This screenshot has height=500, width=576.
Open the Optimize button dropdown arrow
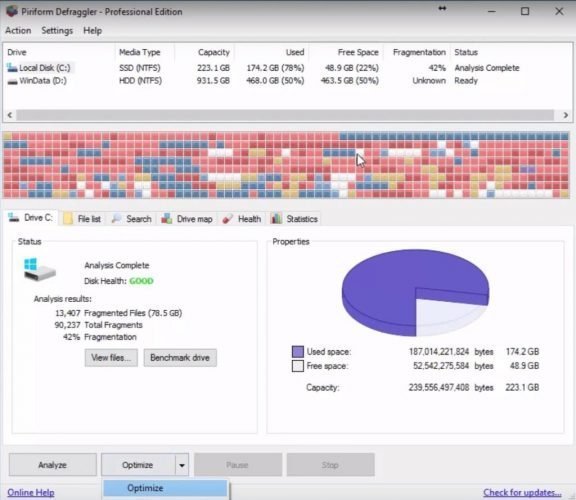coord(182,465)
